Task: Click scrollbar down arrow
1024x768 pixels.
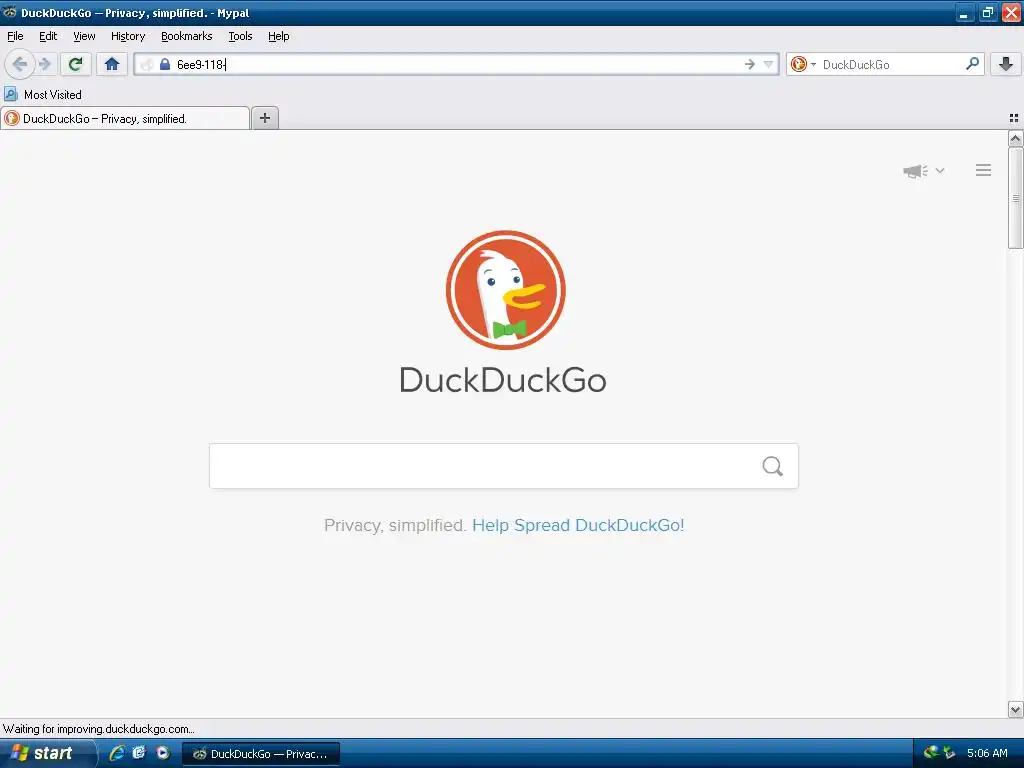Action: (1016, 709)
